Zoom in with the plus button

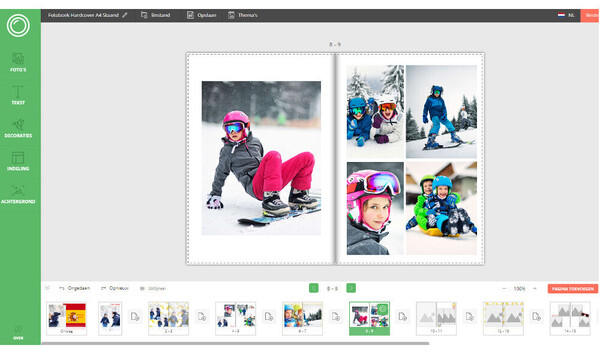pyautogui.click(x=535, y=288)
